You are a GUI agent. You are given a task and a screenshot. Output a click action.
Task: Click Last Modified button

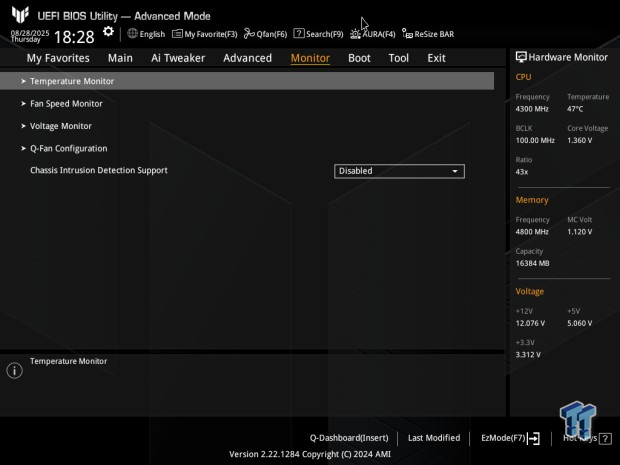pos(434,438)
